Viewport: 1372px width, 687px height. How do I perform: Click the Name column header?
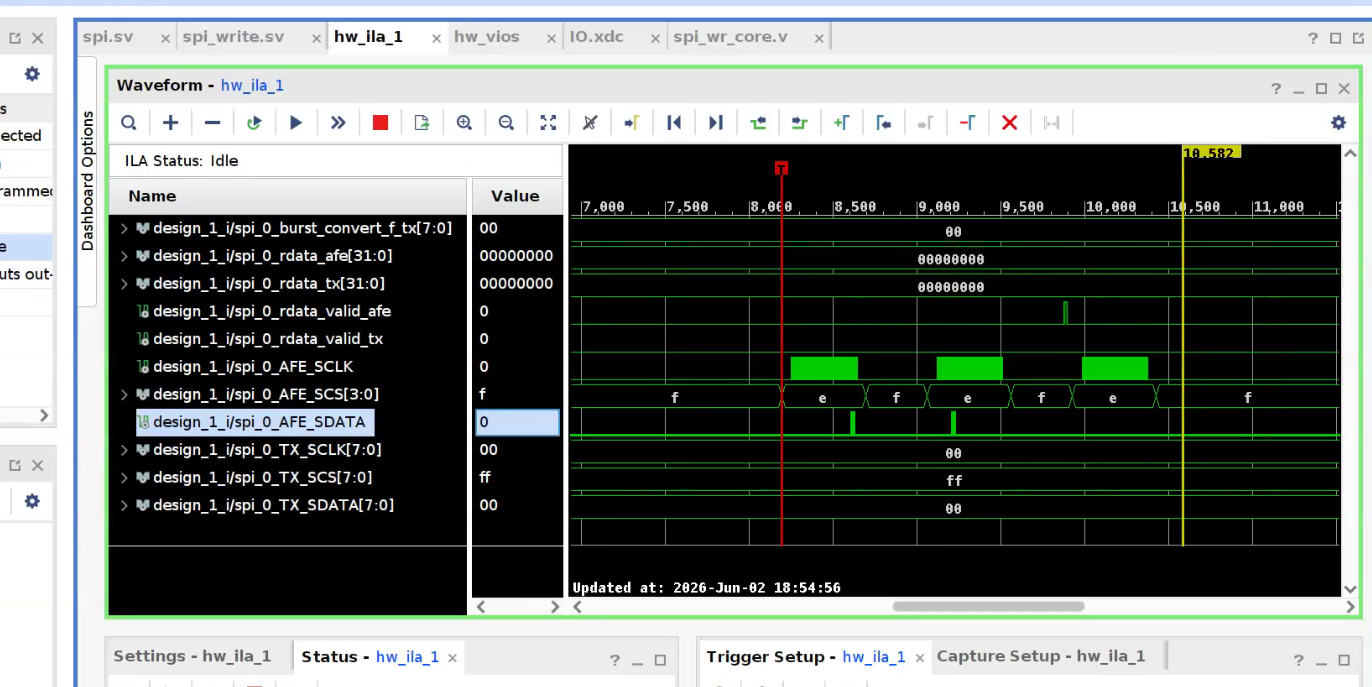[x=288, y=196]
